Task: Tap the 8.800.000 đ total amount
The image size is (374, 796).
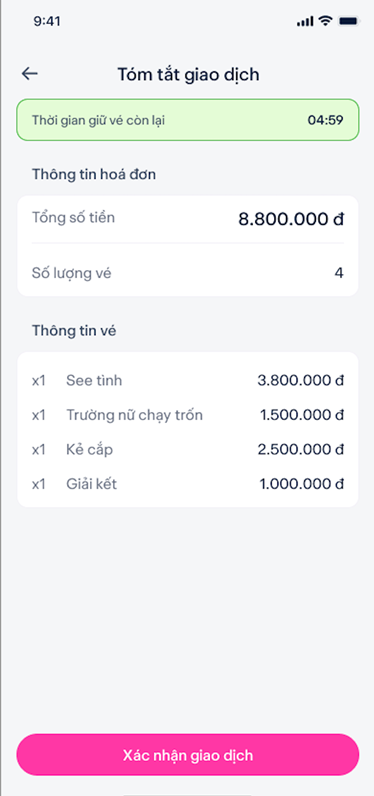Action: click(291, 219)
